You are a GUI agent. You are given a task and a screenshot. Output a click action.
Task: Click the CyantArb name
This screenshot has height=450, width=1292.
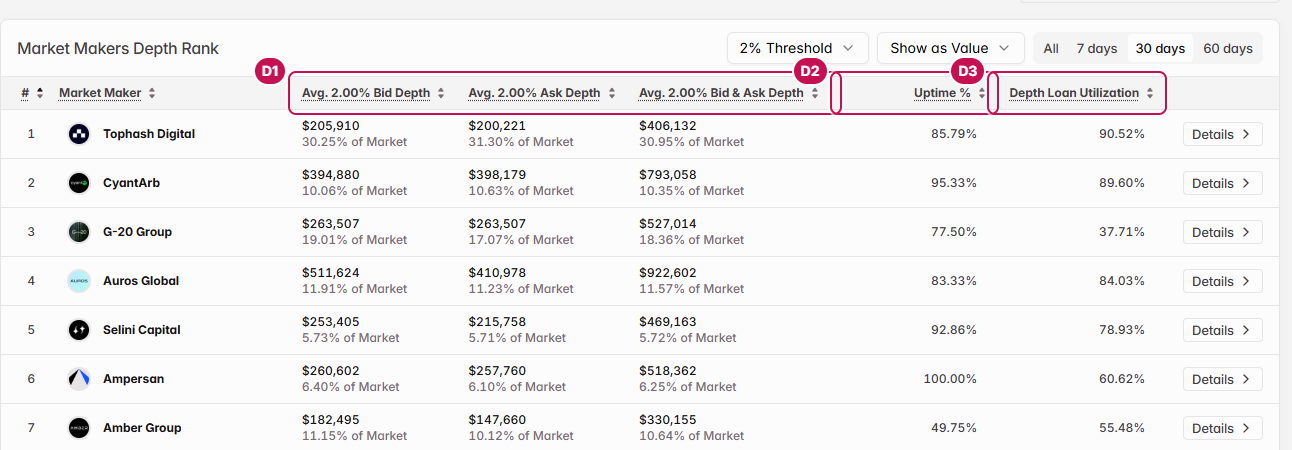click(x=131, y=183)
